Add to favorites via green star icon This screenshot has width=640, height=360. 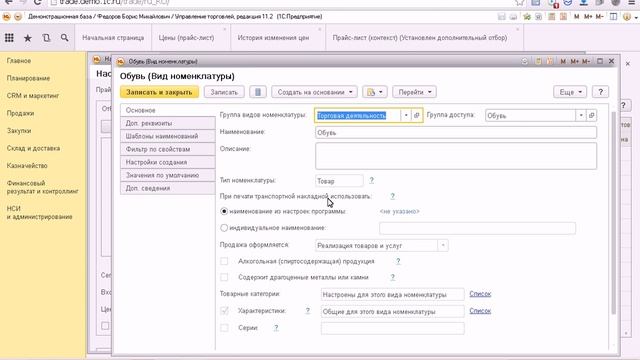pyautogui.click(x=527, y=17)
